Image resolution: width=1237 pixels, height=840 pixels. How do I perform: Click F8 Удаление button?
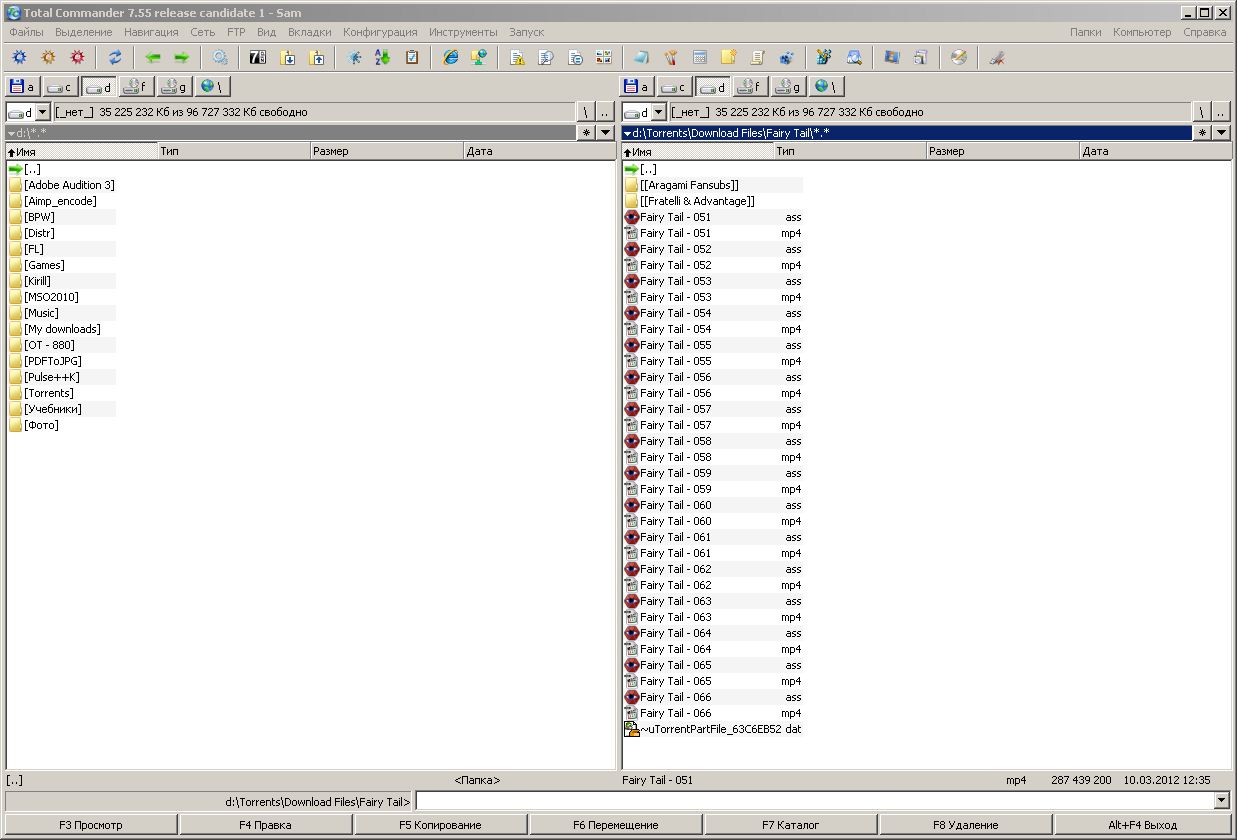tap(965, 825)
